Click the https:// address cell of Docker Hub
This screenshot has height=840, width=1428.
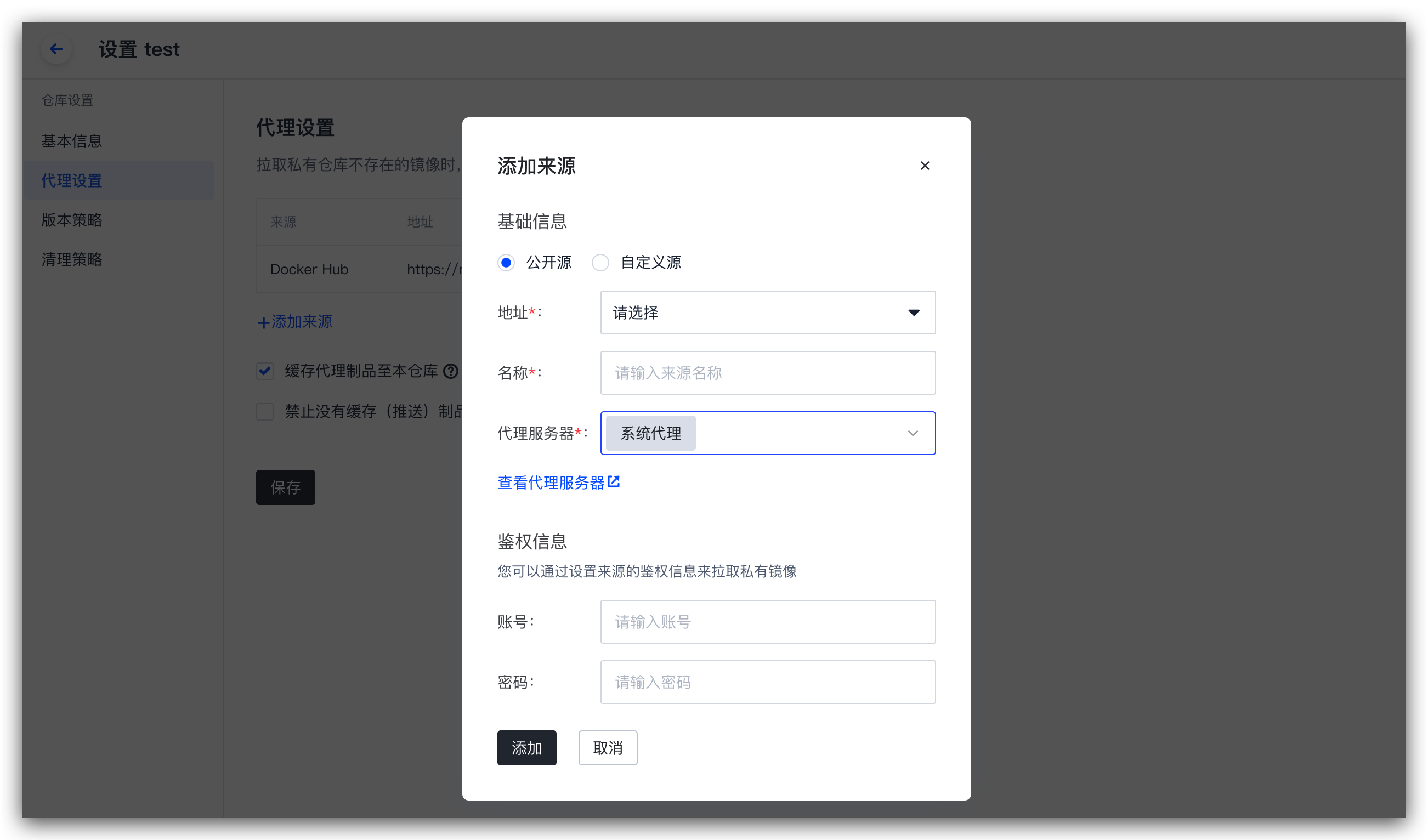(x=435, y=269)
